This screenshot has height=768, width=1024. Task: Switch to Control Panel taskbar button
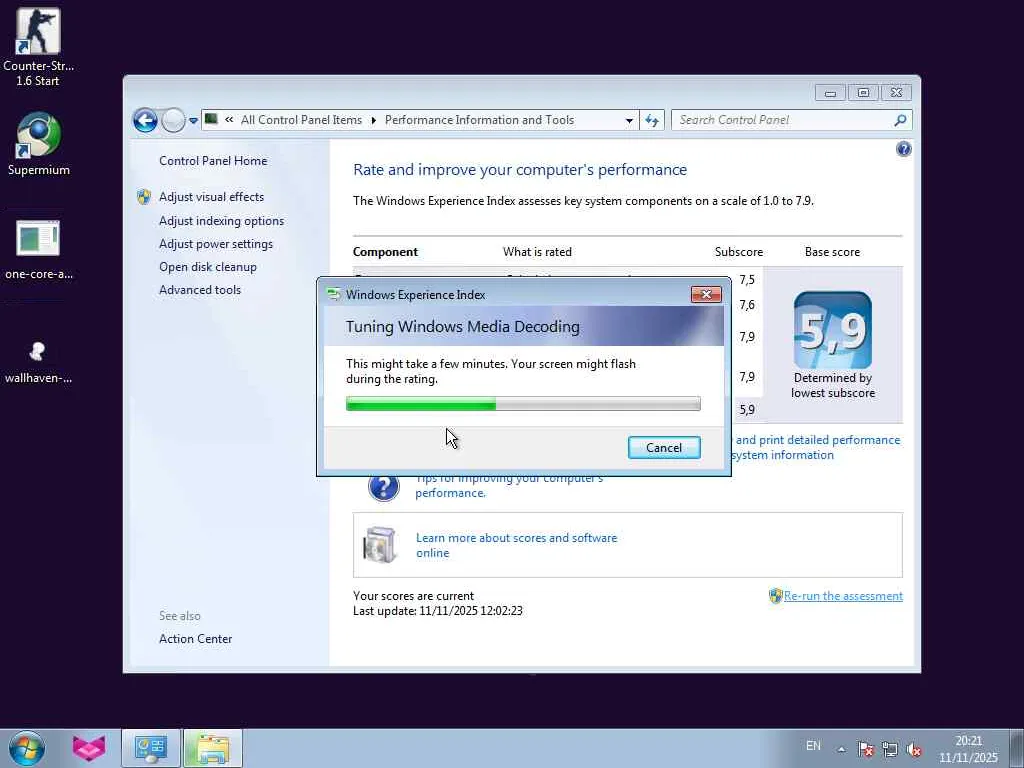[x=151, y=748]
